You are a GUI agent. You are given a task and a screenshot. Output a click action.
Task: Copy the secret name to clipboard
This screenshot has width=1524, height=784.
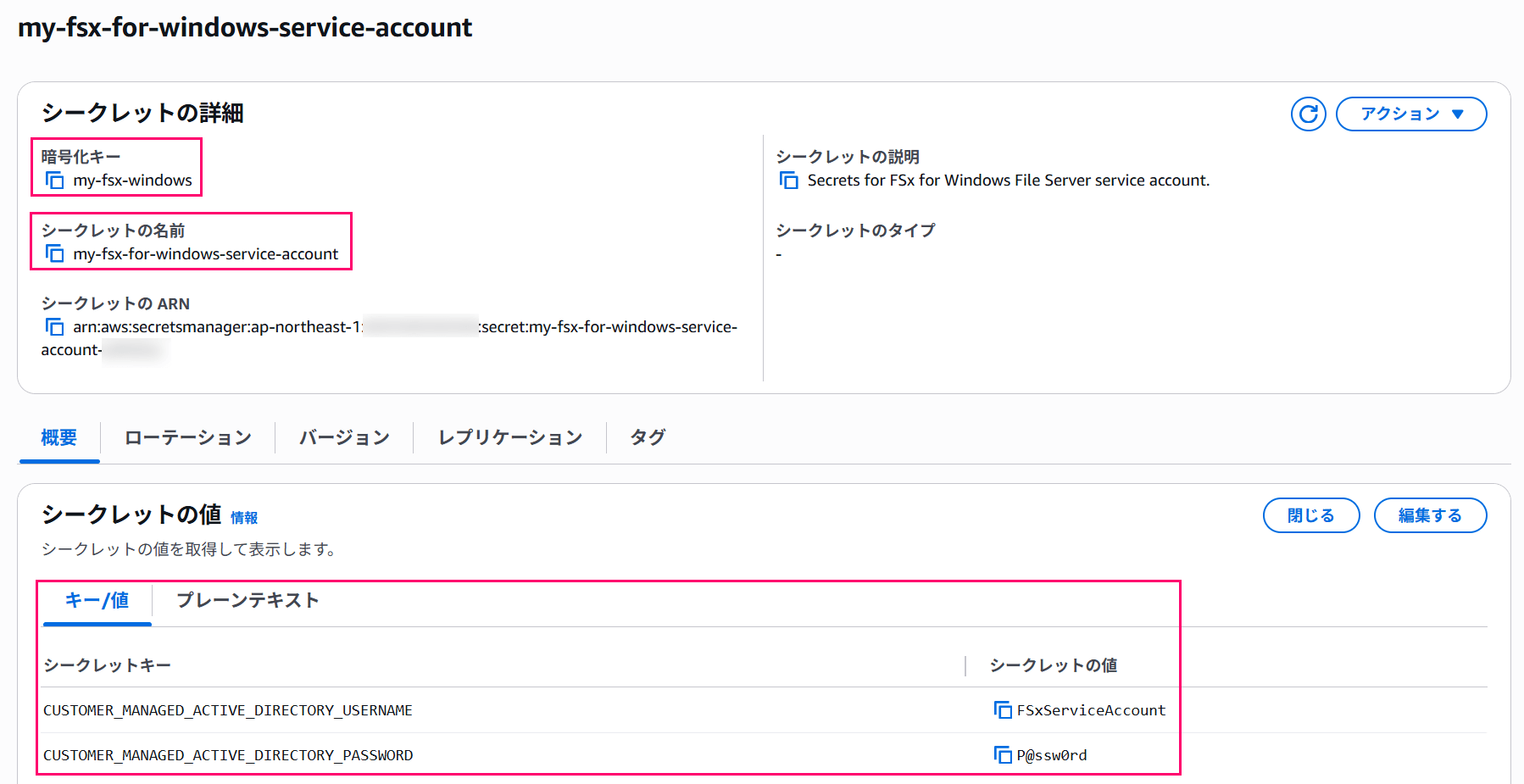pos(54,253)
